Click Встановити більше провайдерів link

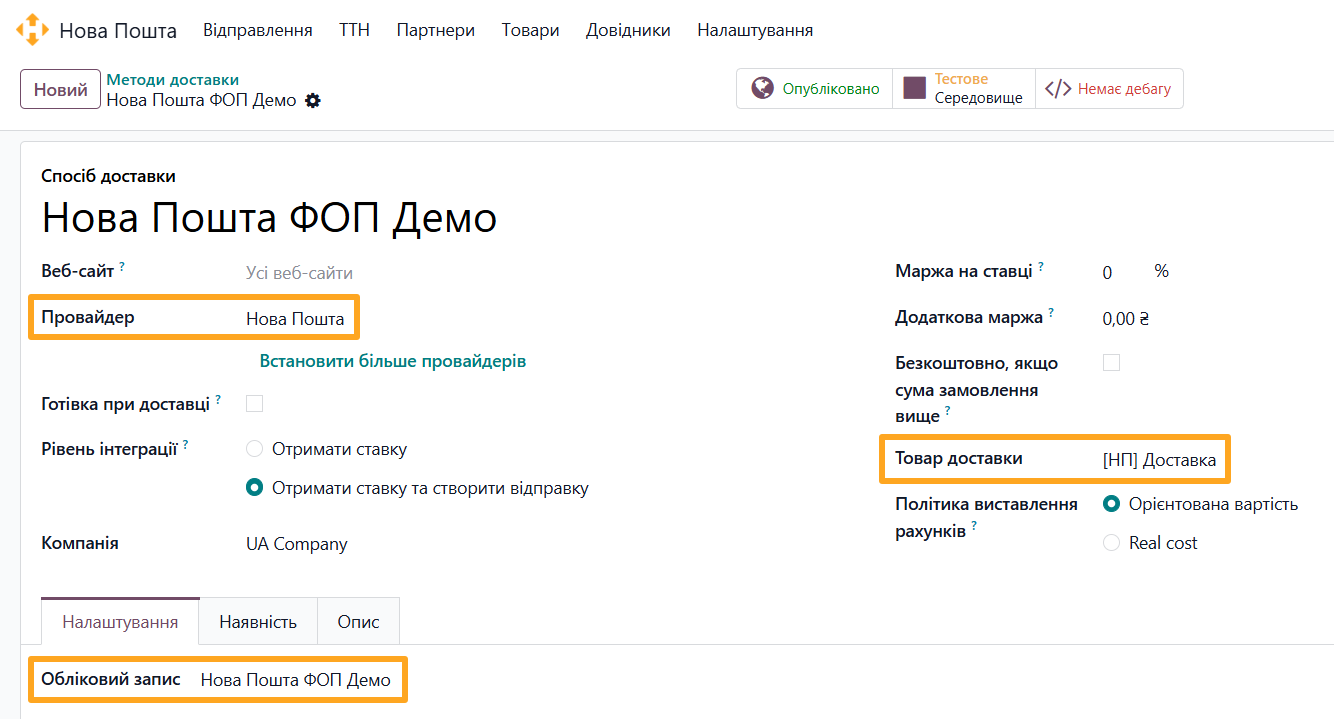[393, 361]
